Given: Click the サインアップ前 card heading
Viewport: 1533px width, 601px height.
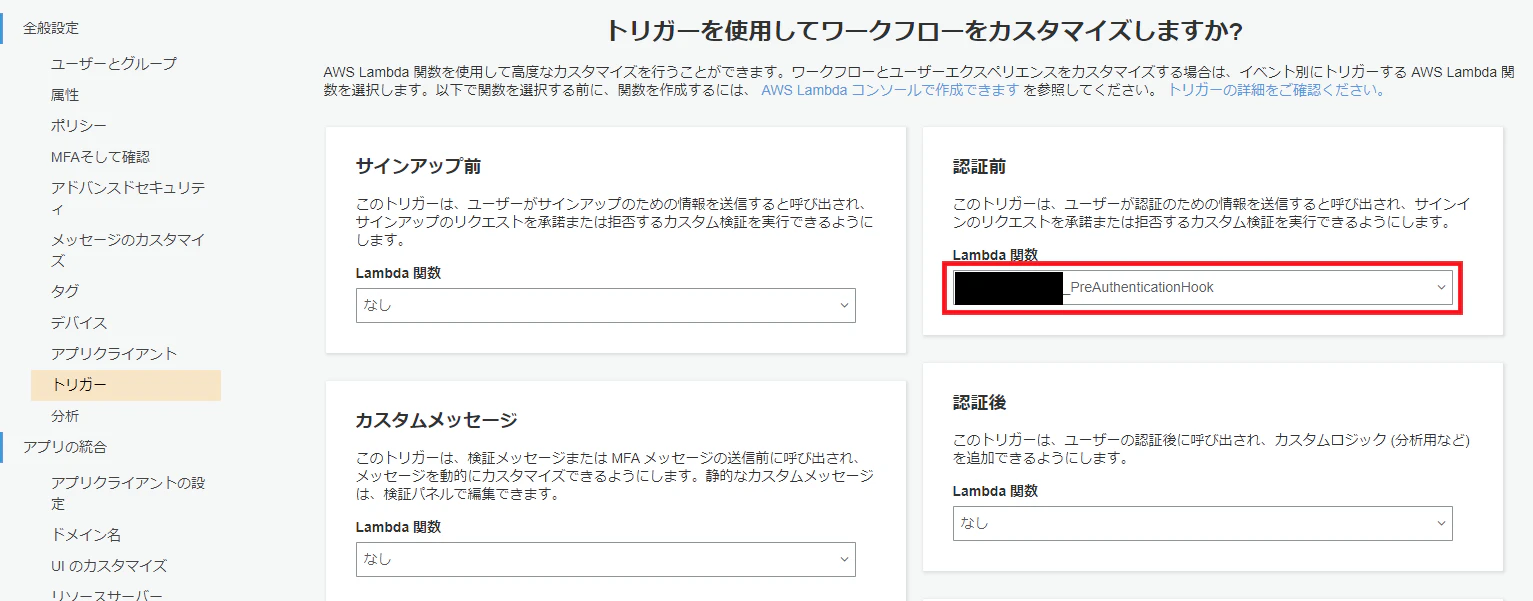Looking at the screenshot, I should point(419,167).
